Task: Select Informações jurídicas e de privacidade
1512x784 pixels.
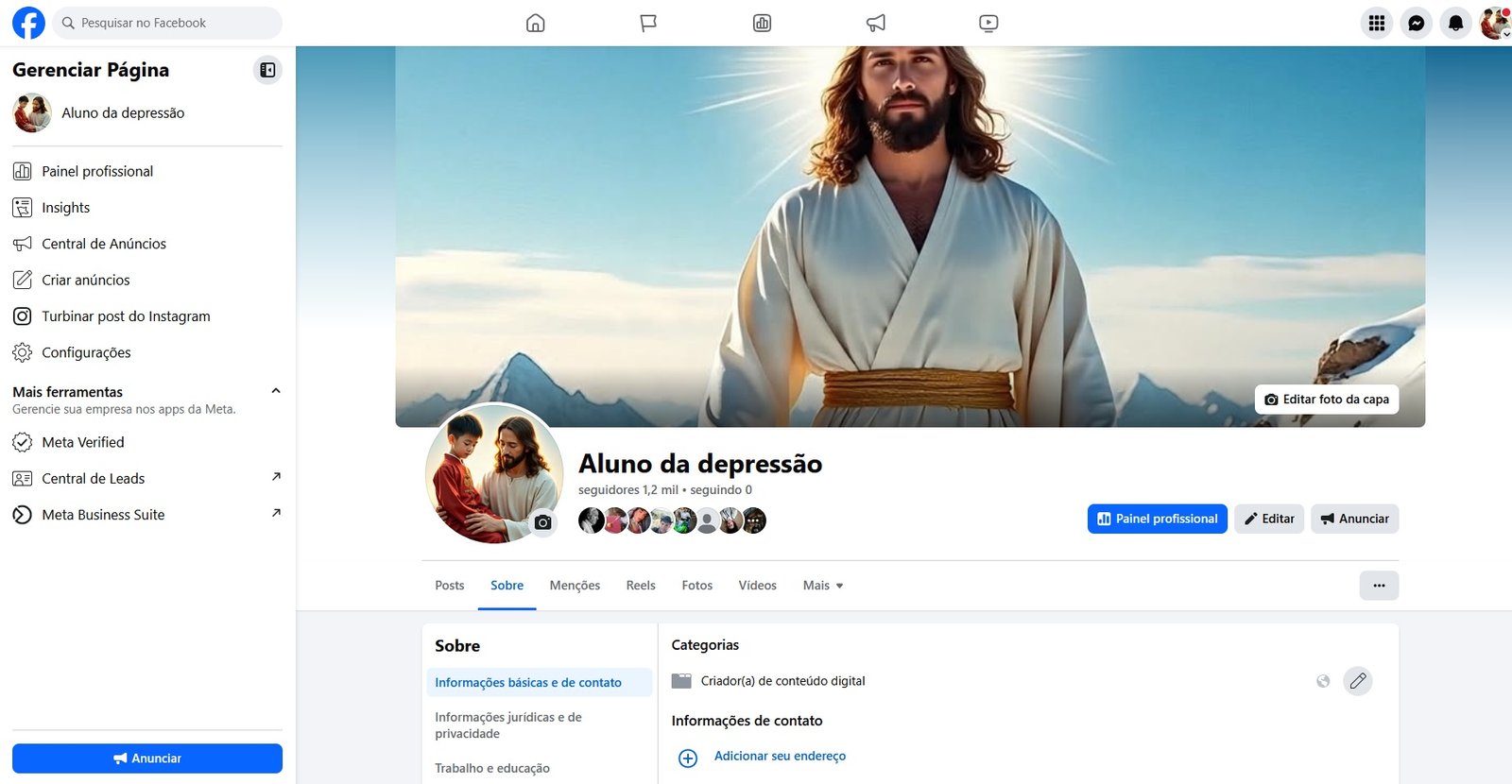Action: [539, 725]
